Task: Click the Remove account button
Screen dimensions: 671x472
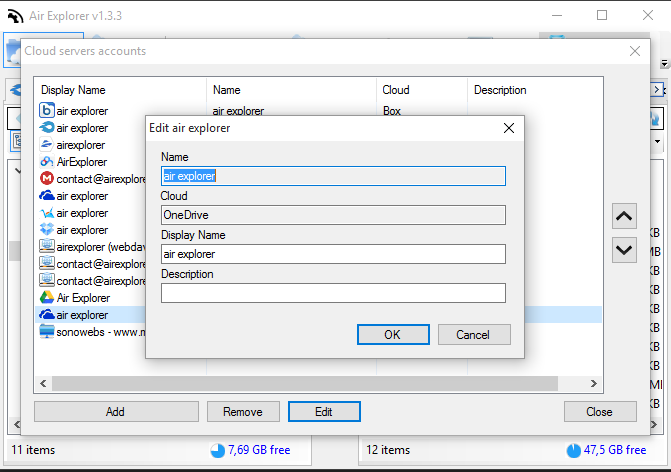Action: 243,411
